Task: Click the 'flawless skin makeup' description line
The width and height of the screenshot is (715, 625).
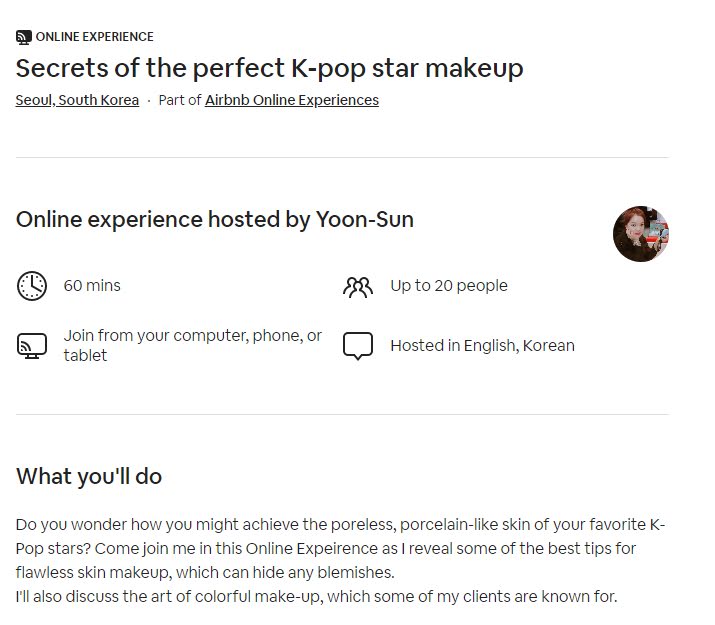Action: tap(205, 573)
